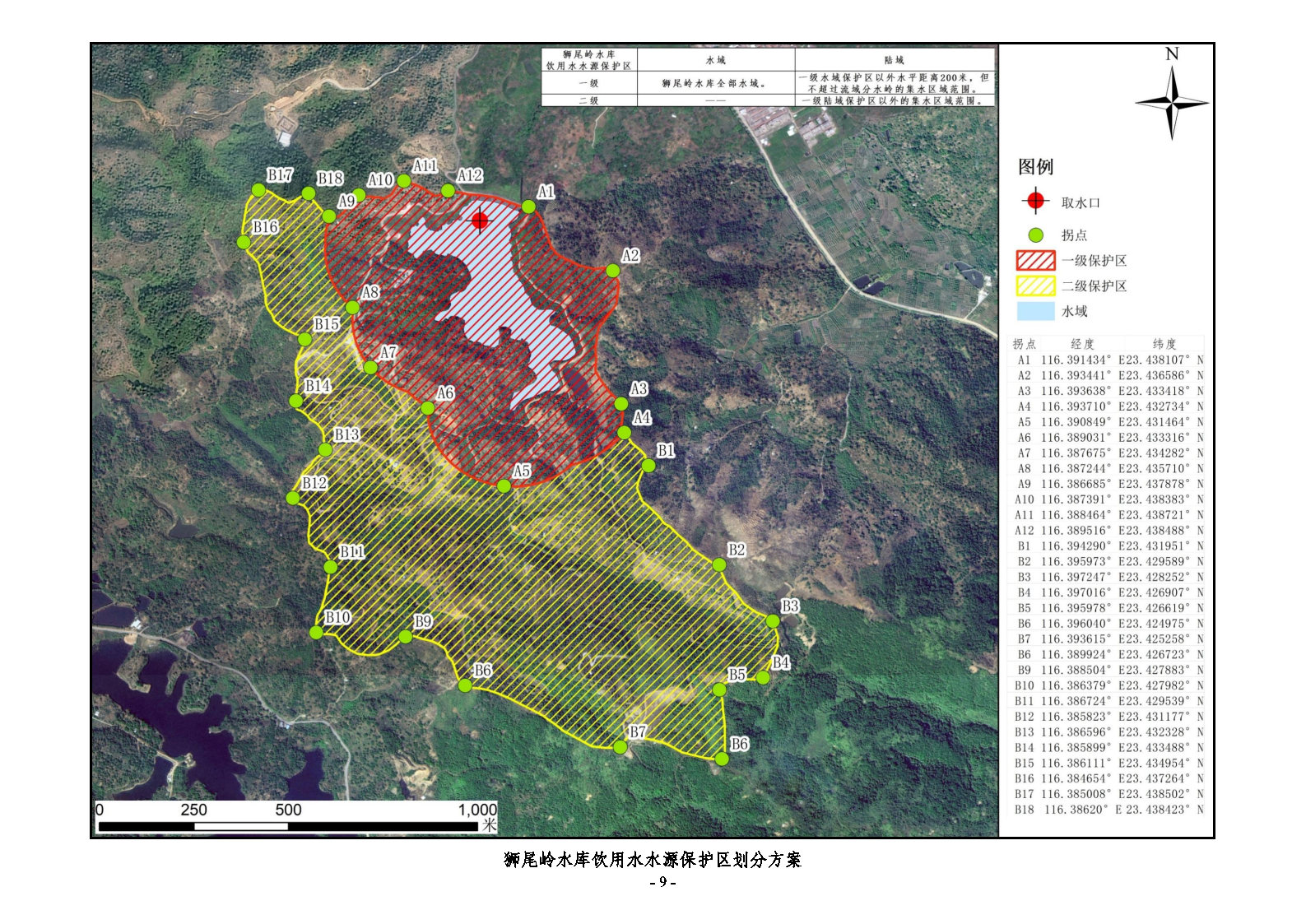This screenshot has height=924, width=1306.
Task: Click the 取水口 legend symbol
Action: pos(1035,201)
